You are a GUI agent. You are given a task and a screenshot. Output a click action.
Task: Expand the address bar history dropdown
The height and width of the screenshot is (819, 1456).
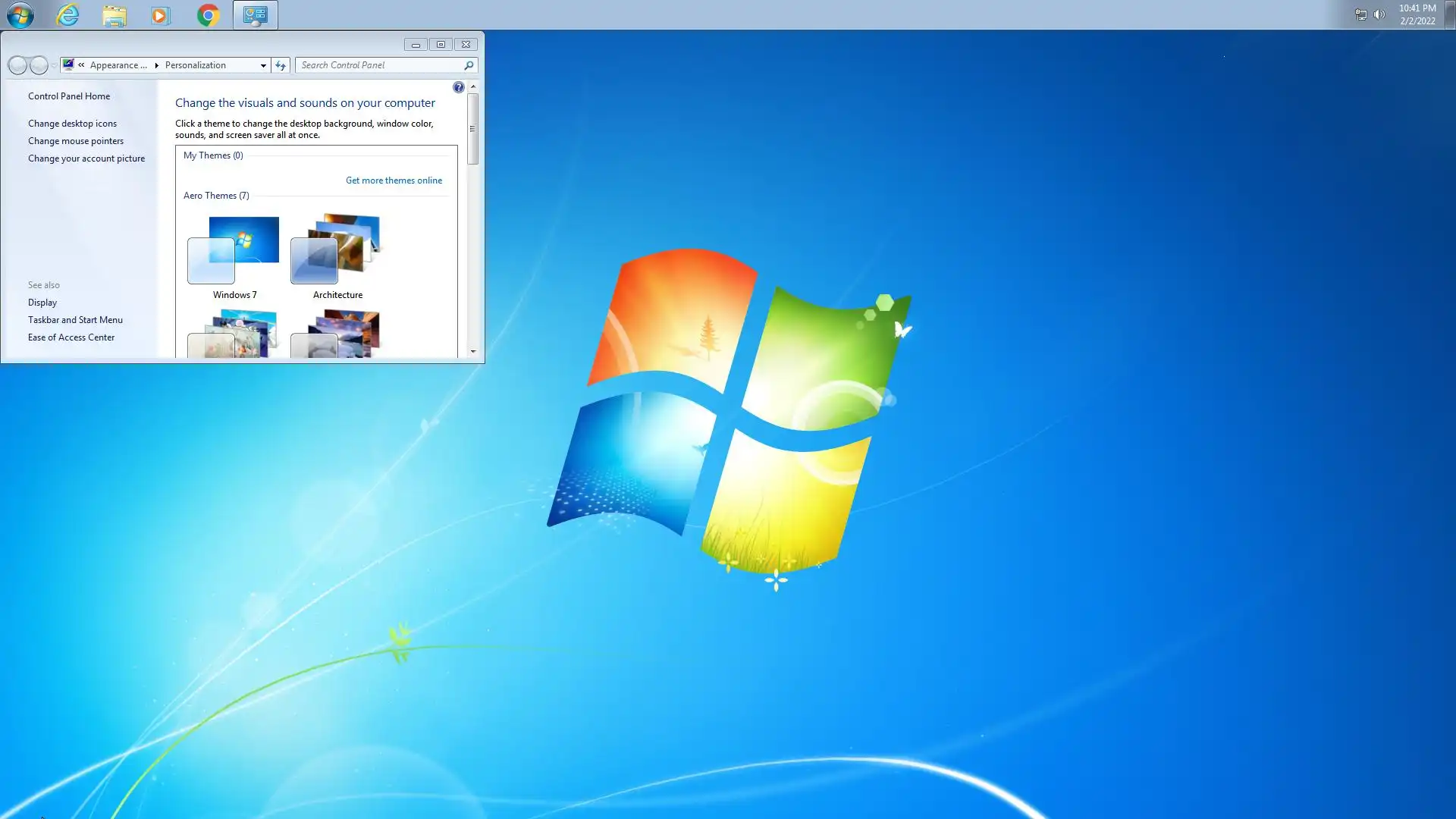click(x=263, y=65)
